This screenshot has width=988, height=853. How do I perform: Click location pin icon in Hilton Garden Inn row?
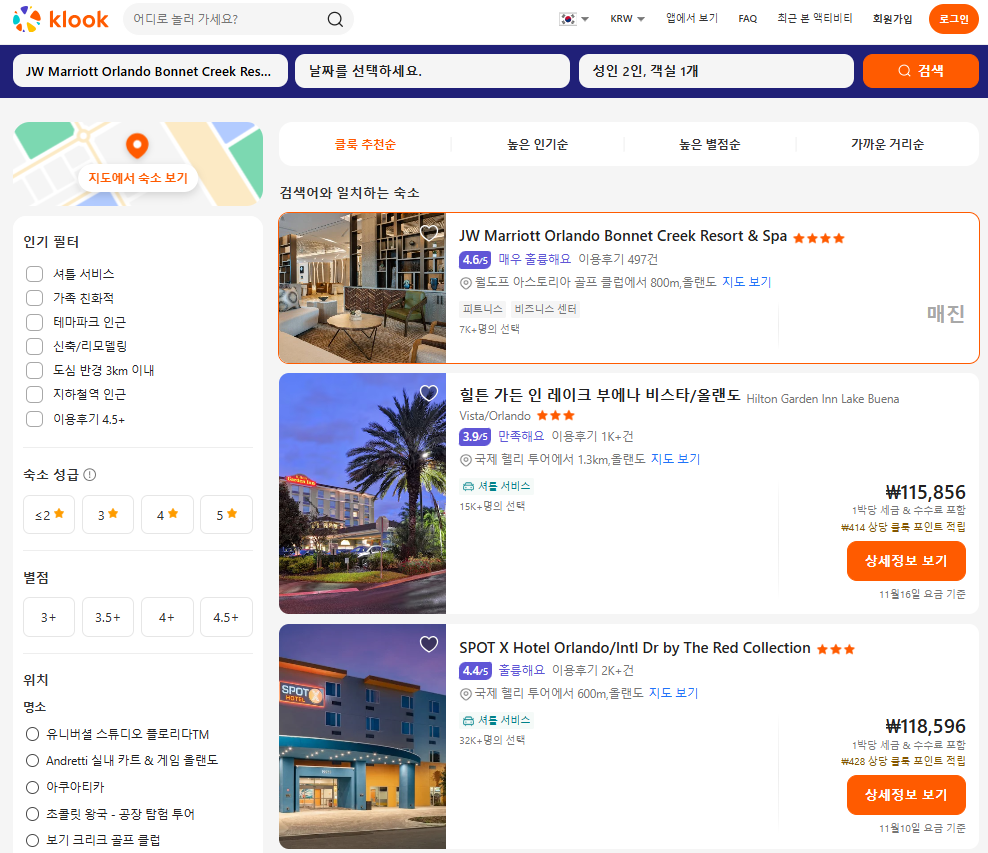[x=466, y=460]
